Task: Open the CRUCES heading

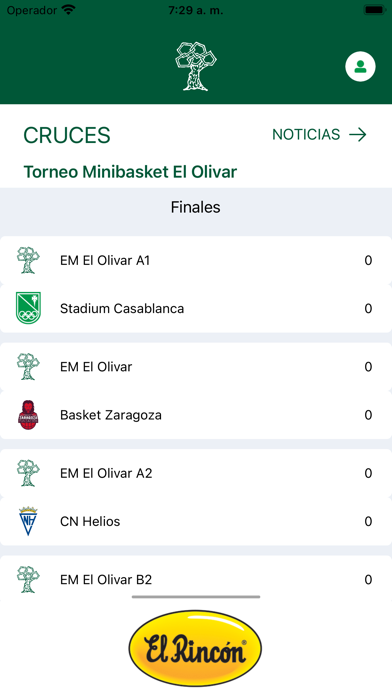Action: coord(67,135)
